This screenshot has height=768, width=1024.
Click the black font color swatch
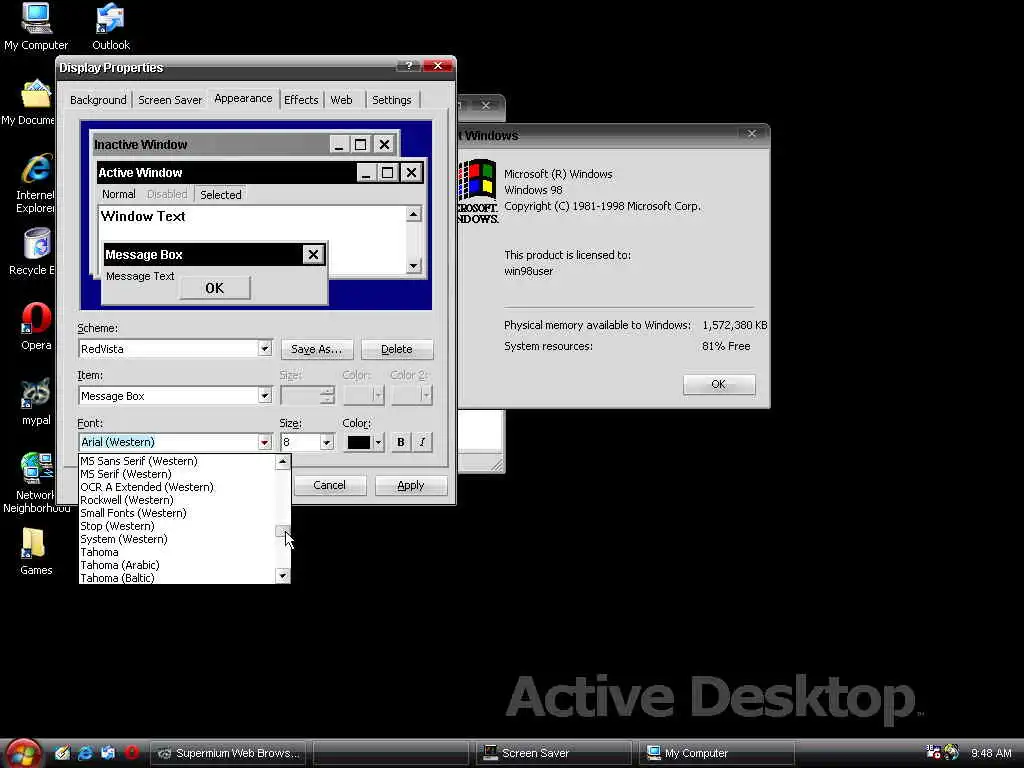point(359,442)
